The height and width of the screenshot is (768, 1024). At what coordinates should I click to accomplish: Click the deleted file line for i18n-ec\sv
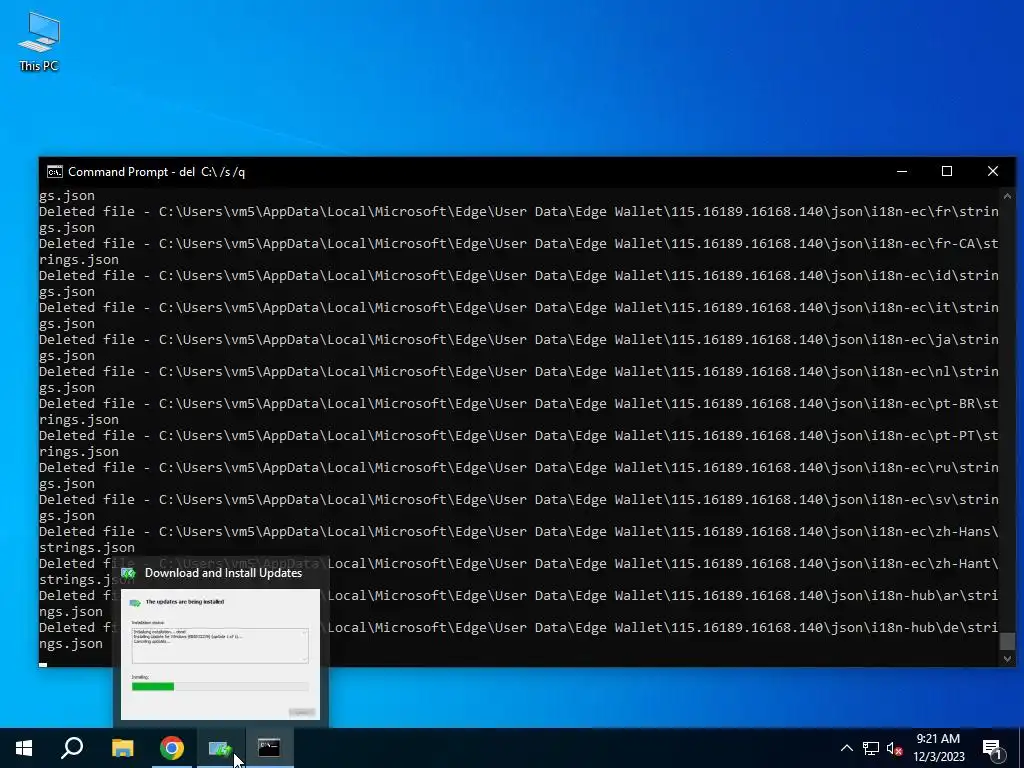(x=519, y=507)
